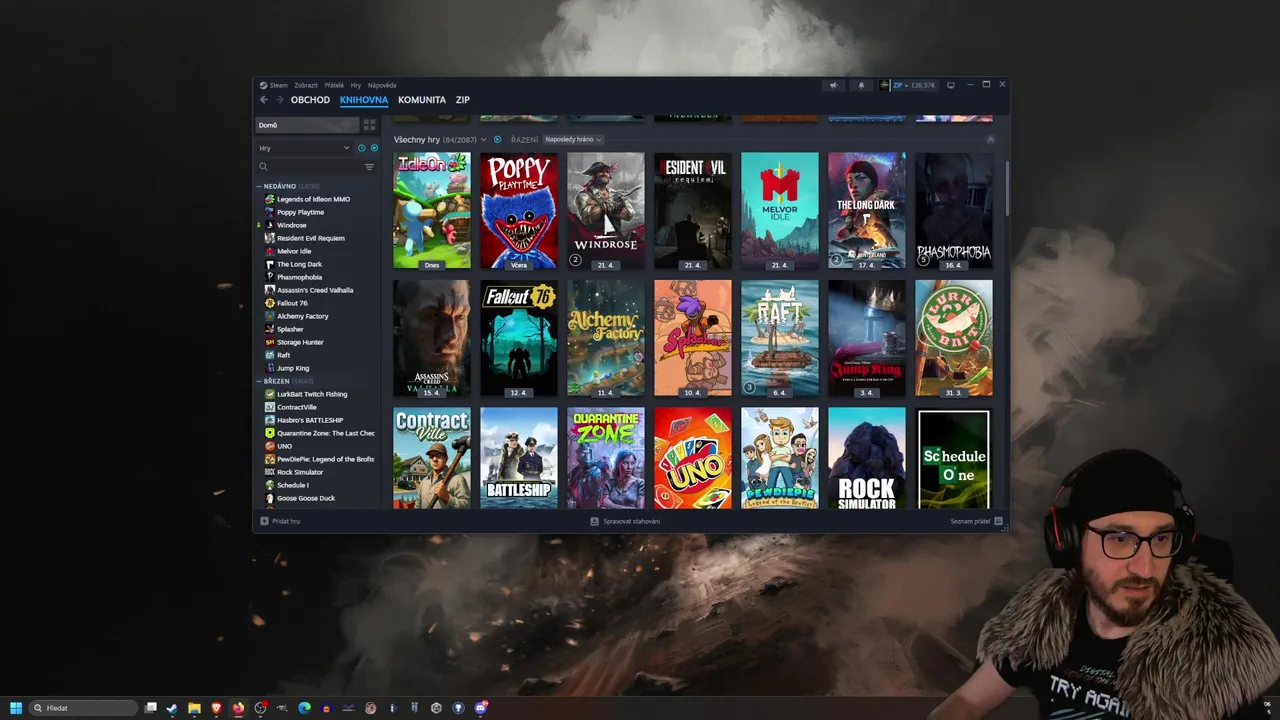The width and height of the screenshot is (1280, 720).
Task: Open Raft game cover
Action: pos(780,338)
